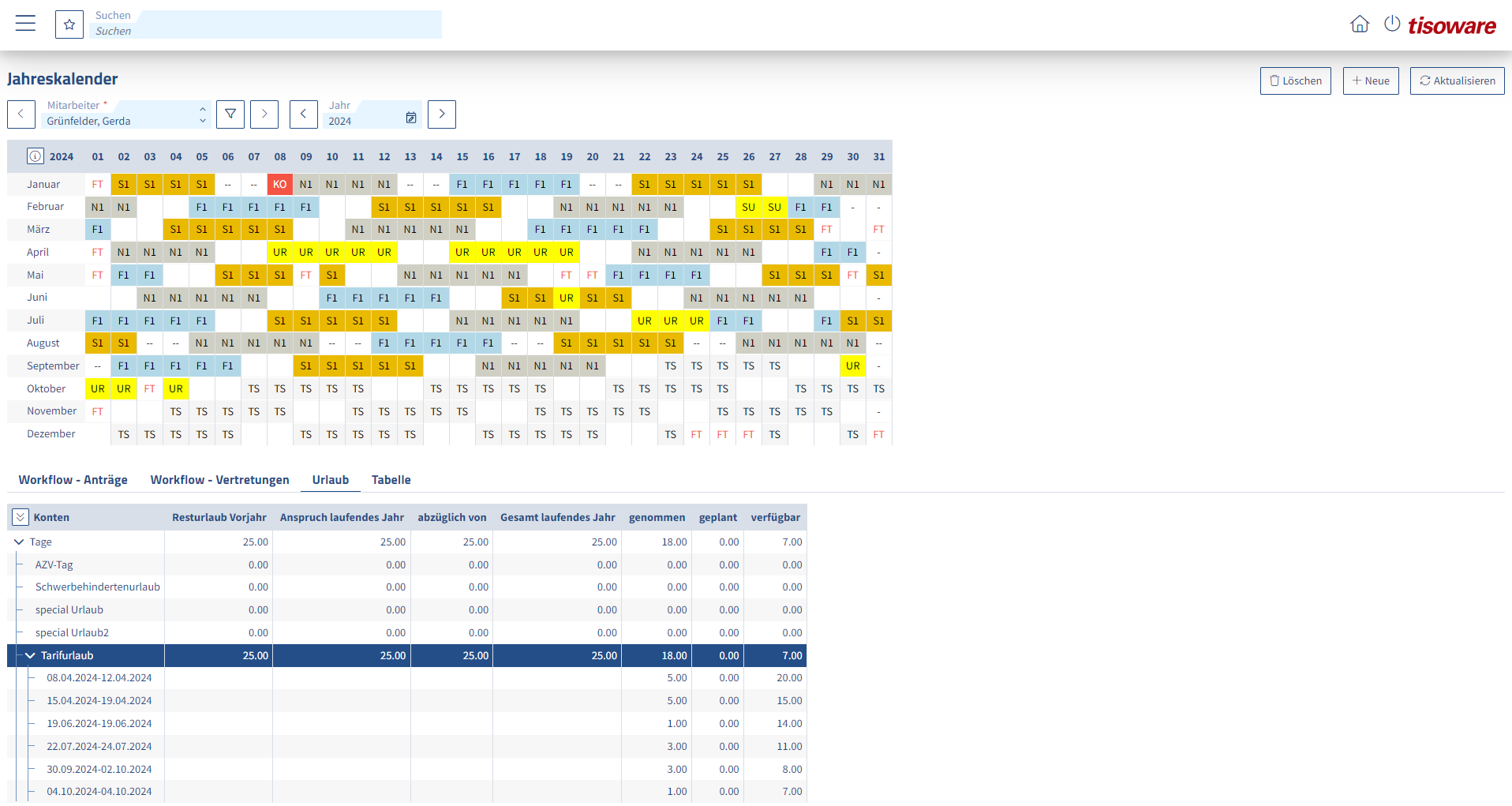Collapse the Tarifurlaub tree row
The height and width of the screenshot is (806, 1512).
click(30, 656)
